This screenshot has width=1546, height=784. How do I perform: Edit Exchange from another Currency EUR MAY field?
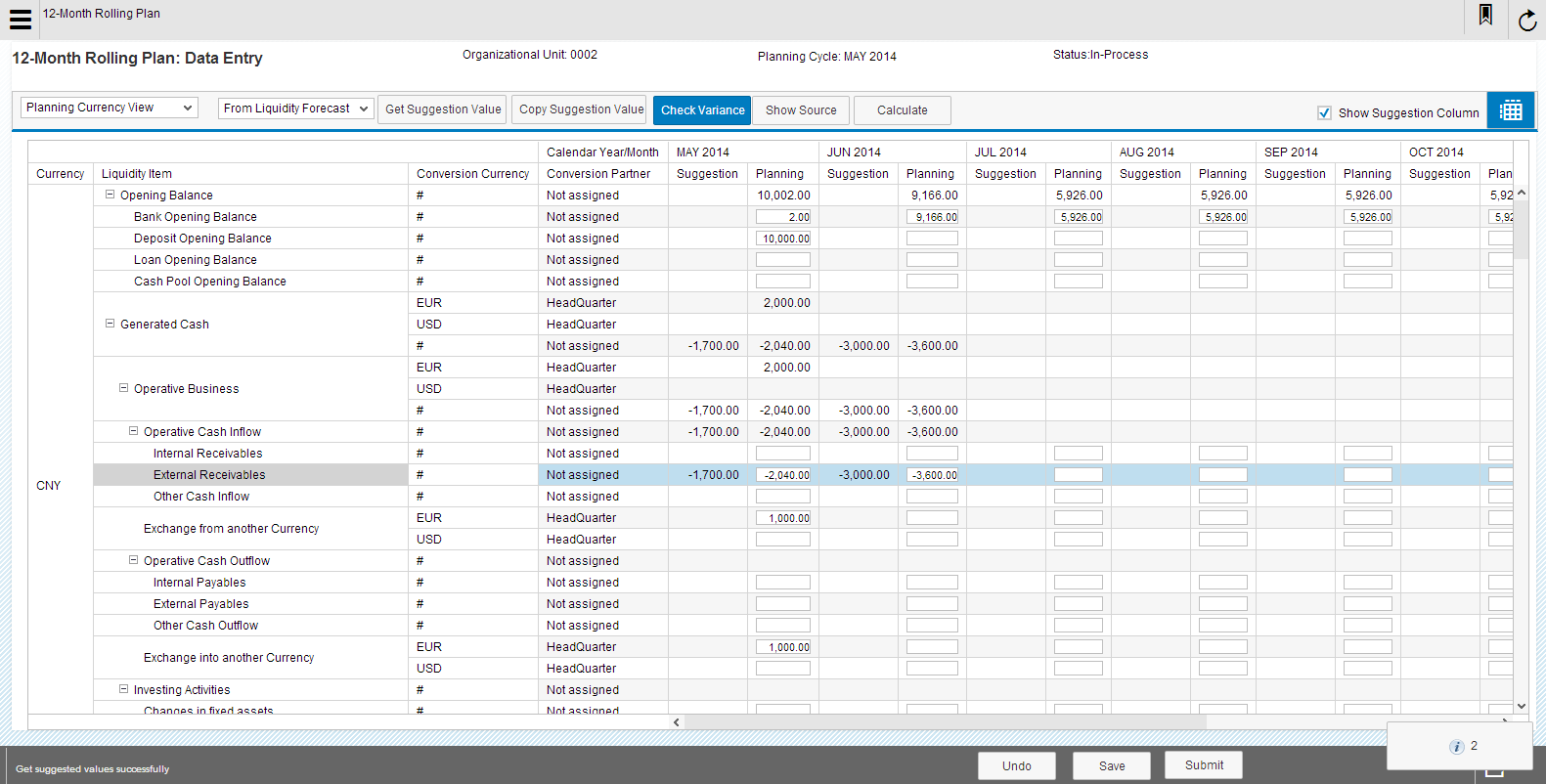[783, 518]
